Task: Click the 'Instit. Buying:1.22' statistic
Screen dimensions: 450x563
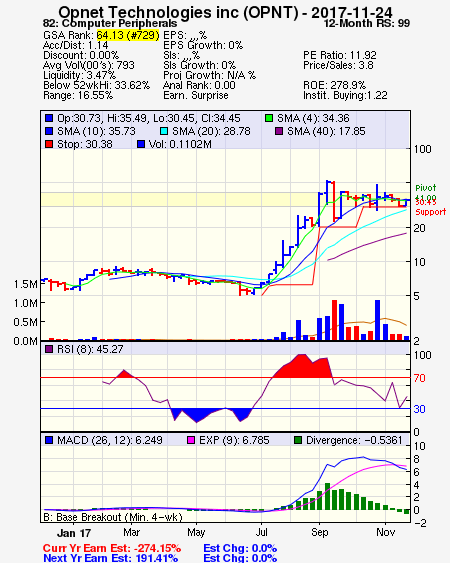Action: click(345, 96)
